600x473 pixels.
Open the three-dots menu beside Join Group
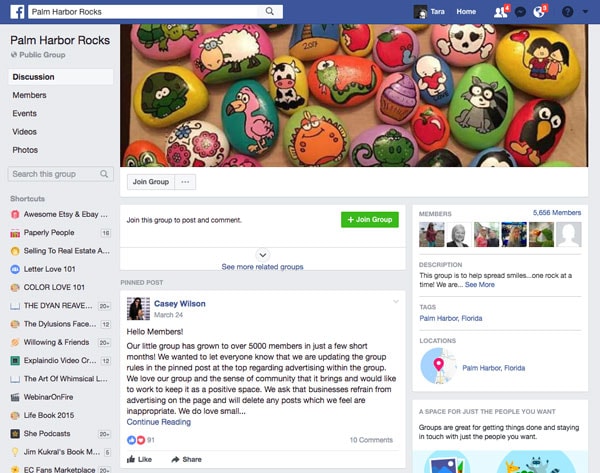point(185,182)
